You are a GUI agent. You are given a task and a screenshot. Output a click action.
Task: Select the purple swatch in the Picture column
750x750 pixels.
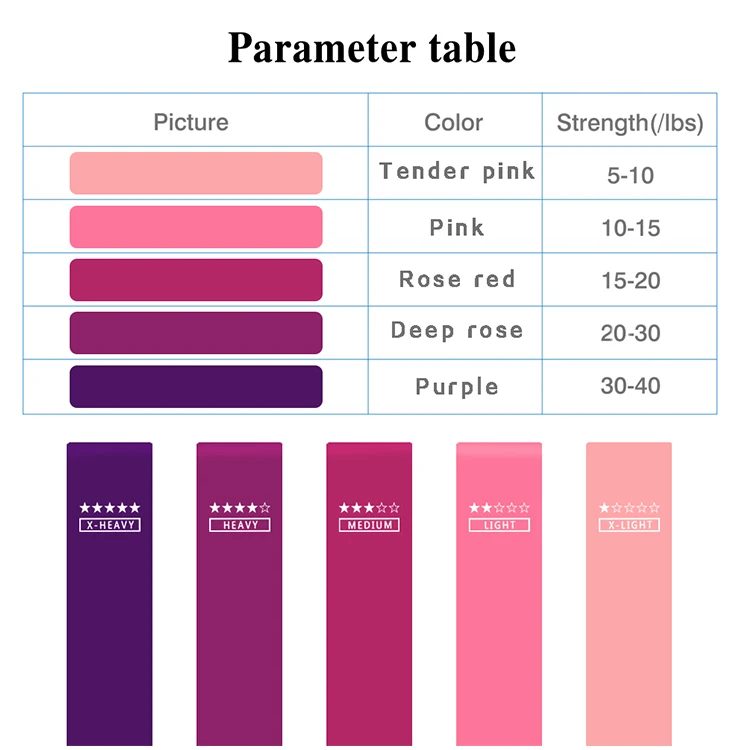coord(196,387)
